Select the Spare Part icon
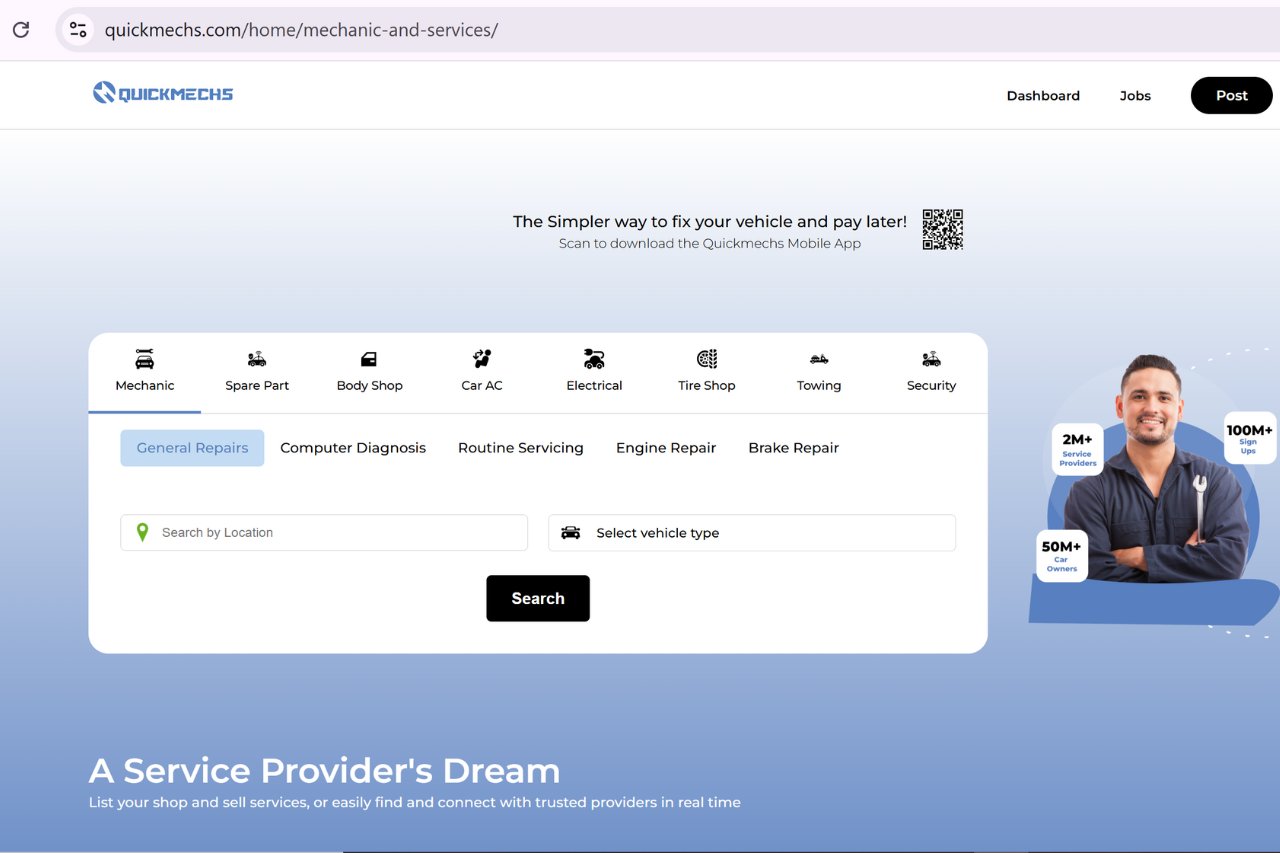Viewport: 1280px width, 853px height. 257,359
